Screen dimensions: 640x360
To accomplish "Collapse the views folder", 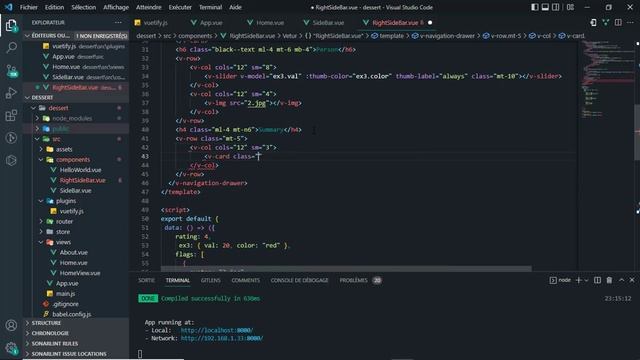I will pyautogui.click(x=76, y=242).
